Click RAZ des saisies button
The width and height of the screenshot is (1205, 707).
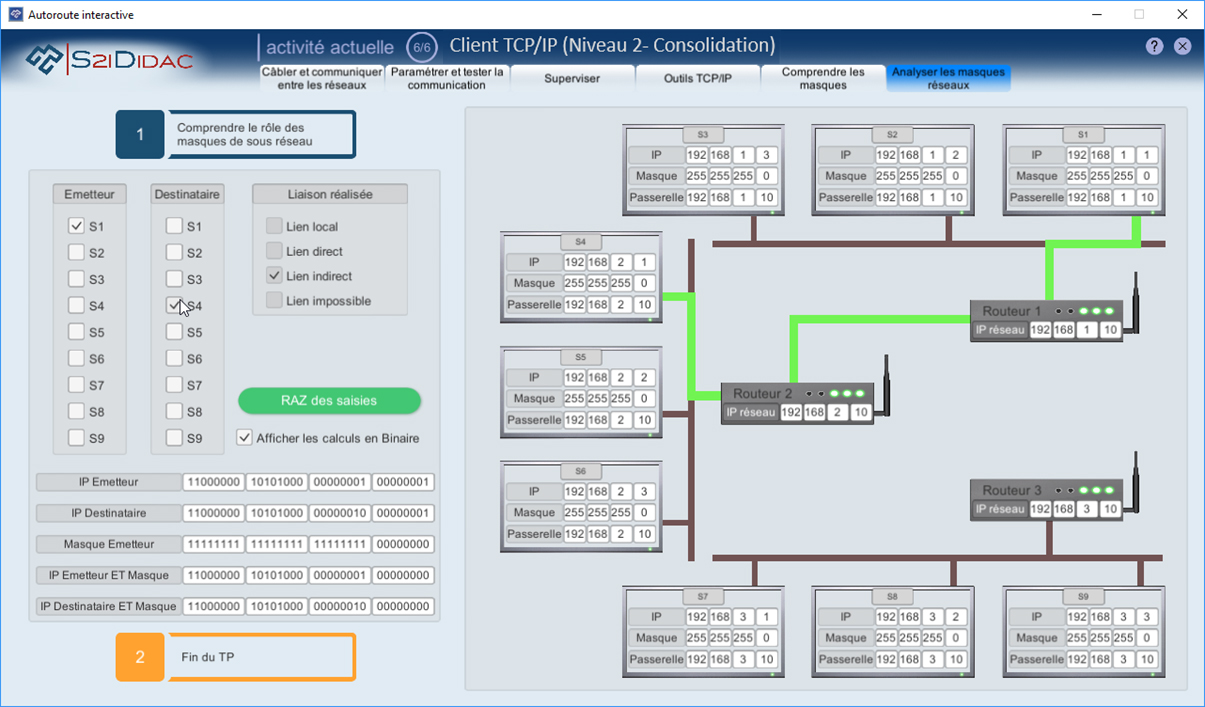(x=329, y=401)
